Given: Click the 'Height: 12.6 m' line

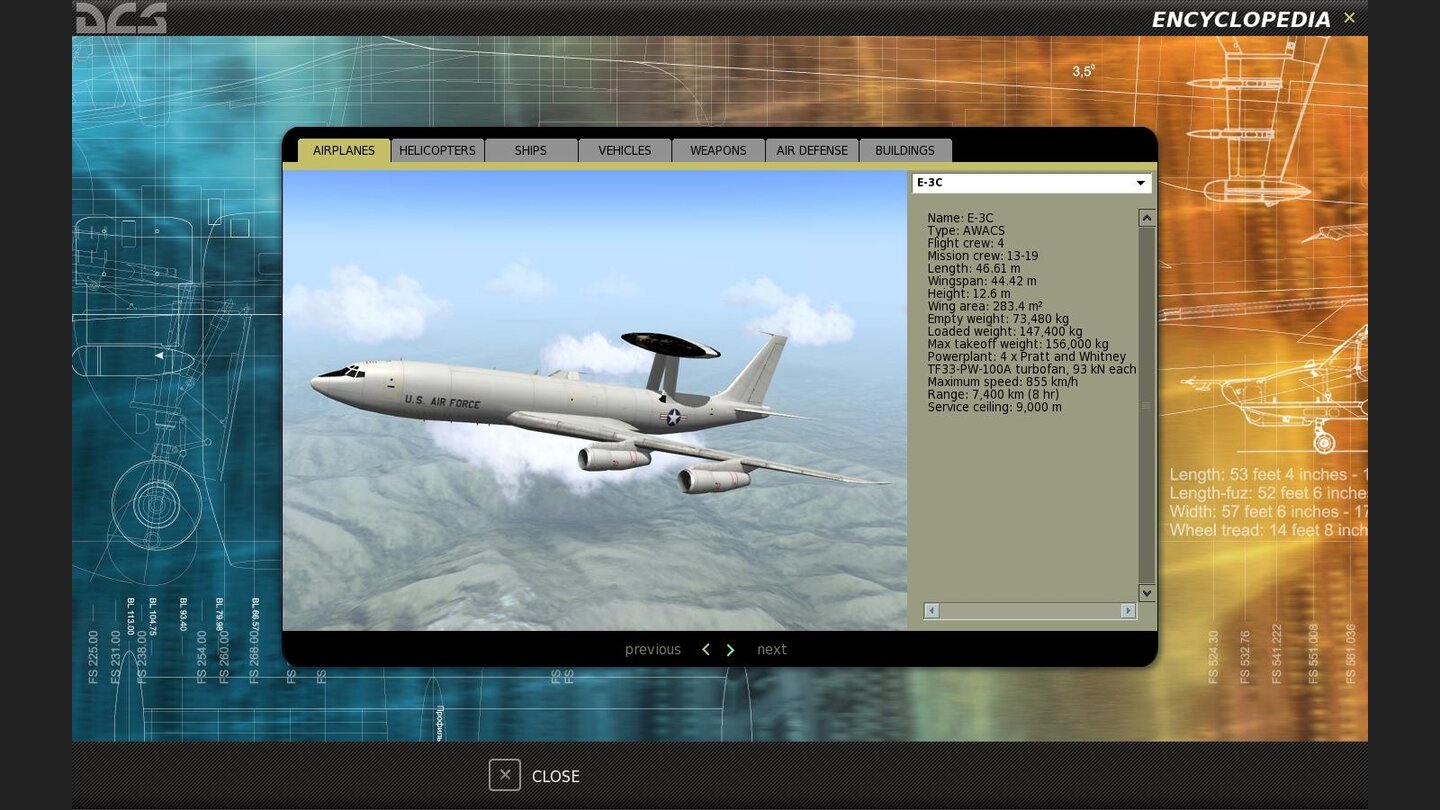Looking at the screenshot, I should 969,294.
